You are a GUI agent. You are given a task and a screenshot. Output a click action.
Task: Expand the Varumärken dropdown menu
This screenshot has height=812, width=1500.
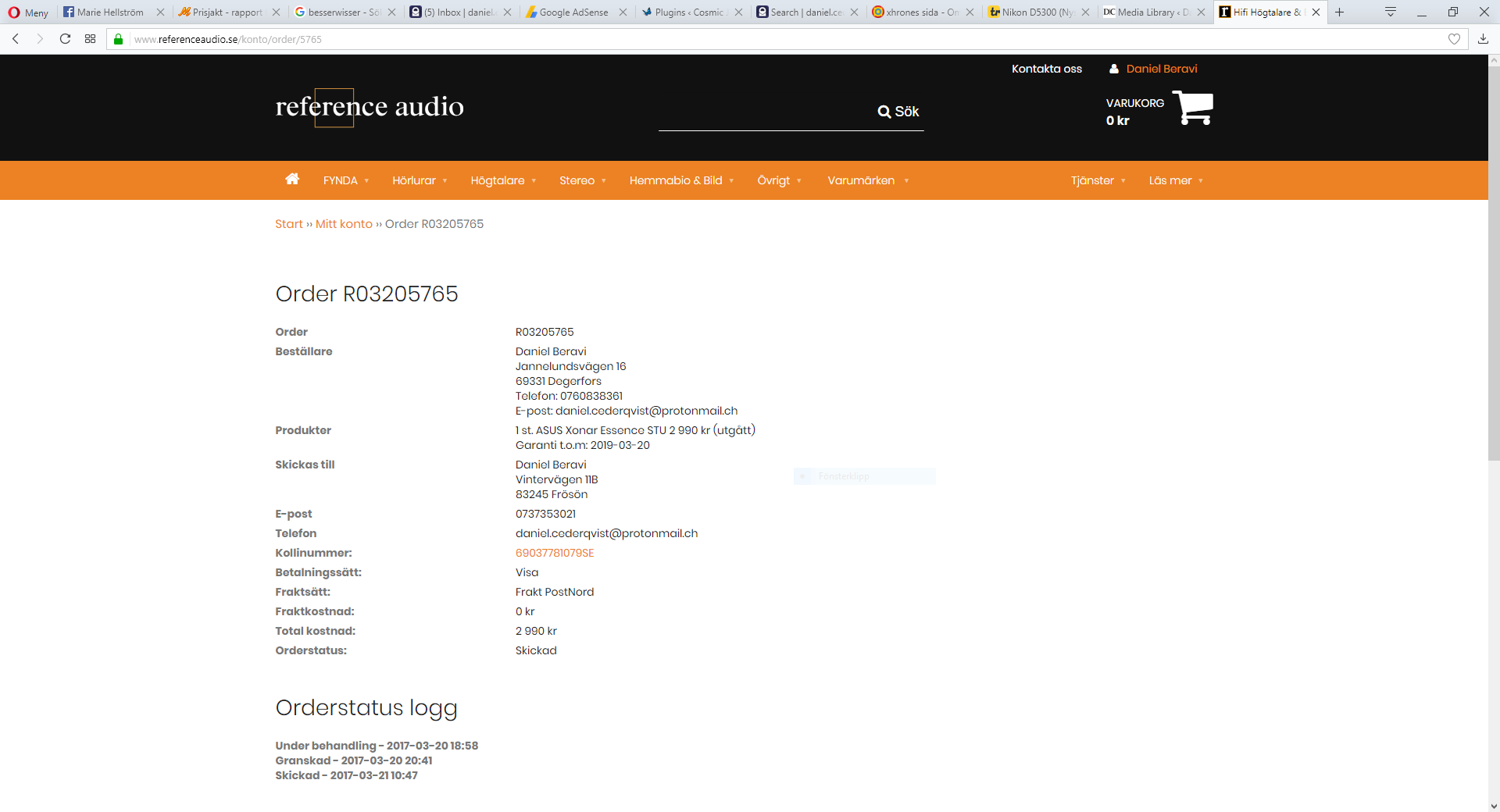click(x=868, y=180)
